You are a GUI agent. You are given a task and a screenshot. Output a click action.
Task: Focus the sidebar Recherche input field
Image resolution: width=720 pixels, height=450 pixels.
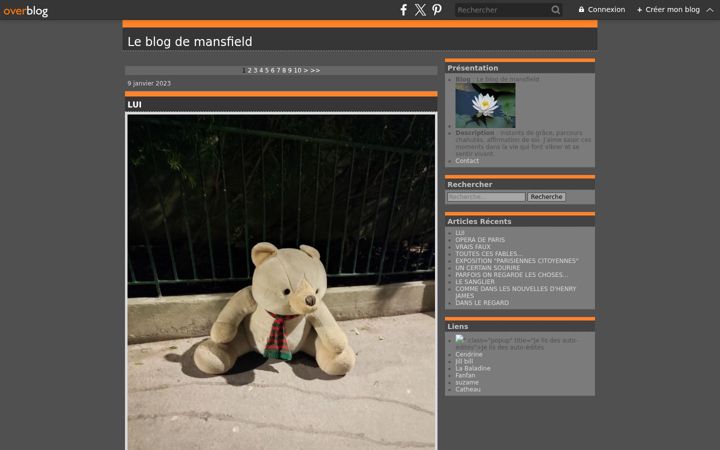pos(486,197)
